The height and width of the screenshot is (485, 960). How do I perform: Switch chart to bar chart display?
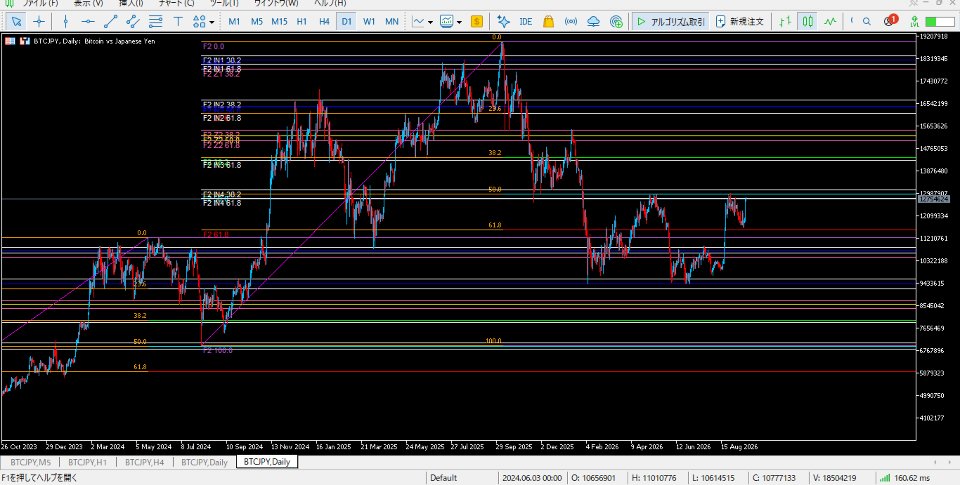coord(785,21)
